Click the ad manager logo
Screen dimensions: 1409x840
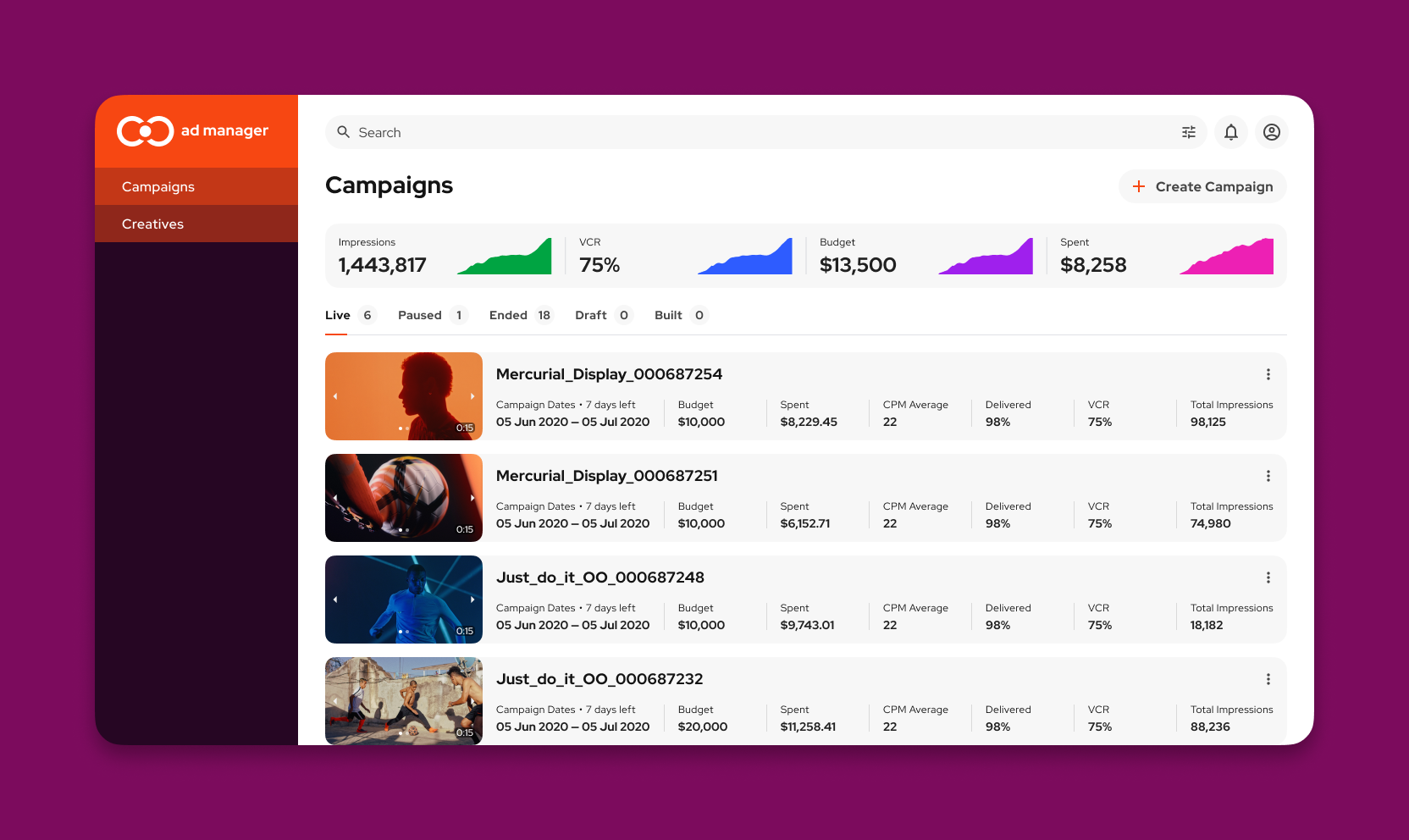[193, 131]
